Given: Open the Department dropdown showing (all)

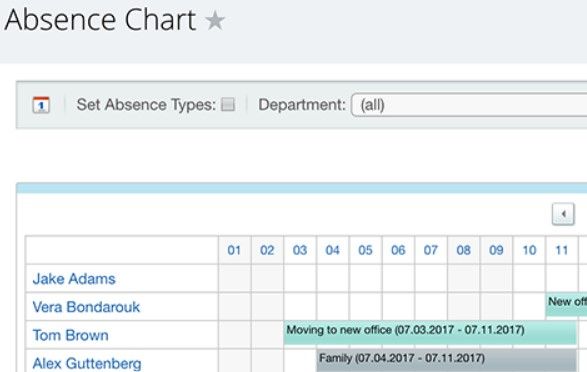Looking at the screenshot, I should [469, 105].
